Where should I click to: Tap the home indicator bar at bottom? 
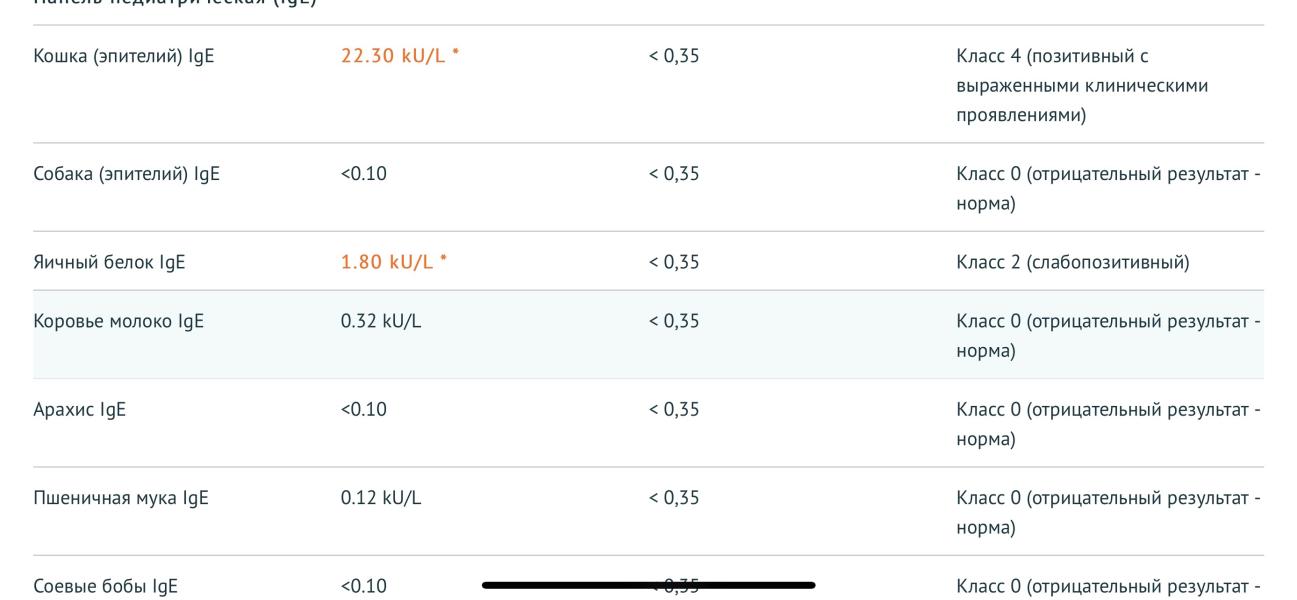point(648,585)
